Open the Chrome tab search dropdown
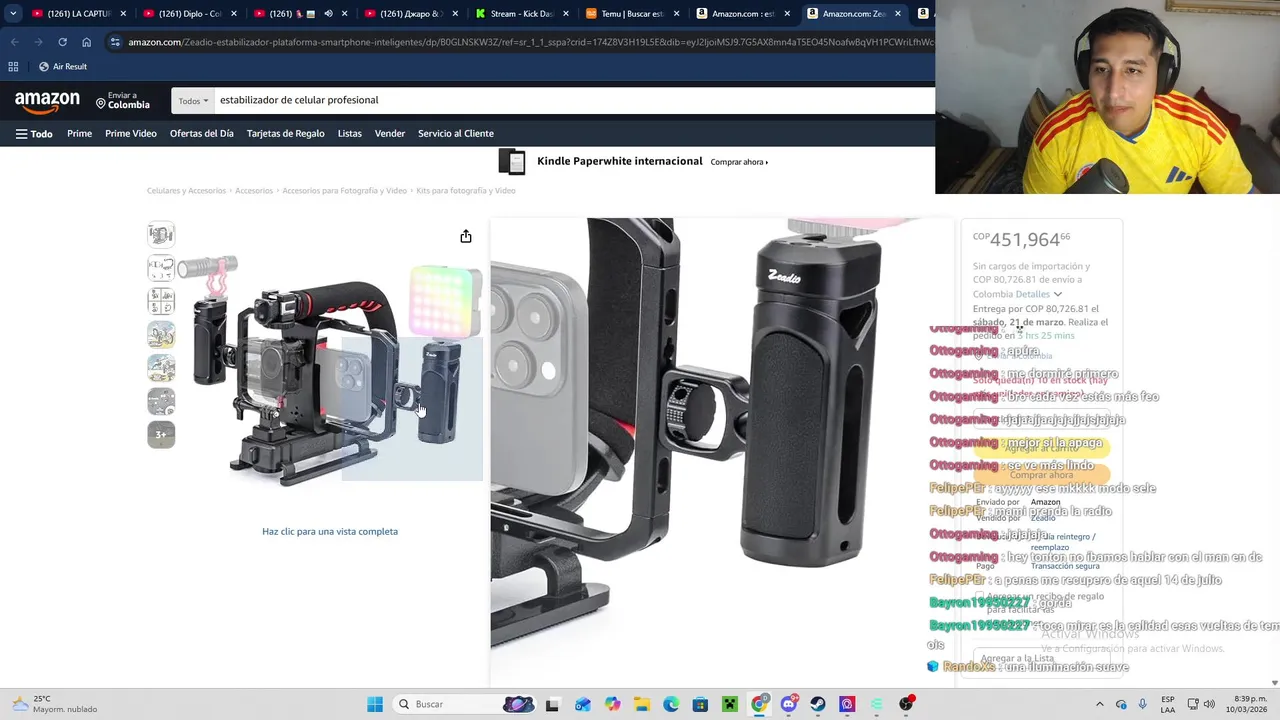The image size is (1280, 720). point(13,14)
